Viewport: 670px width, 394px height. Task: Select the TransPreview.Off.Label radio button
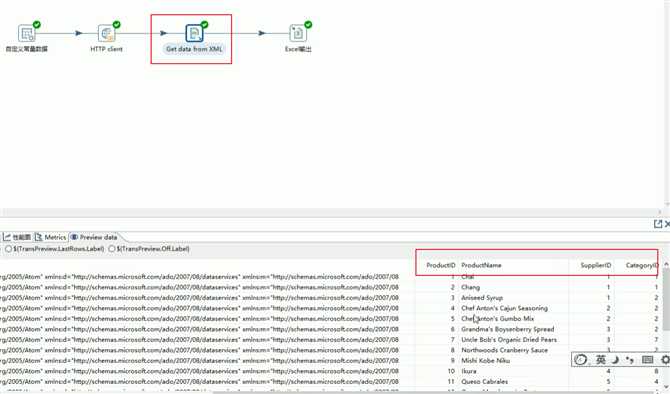coord(112,249)
